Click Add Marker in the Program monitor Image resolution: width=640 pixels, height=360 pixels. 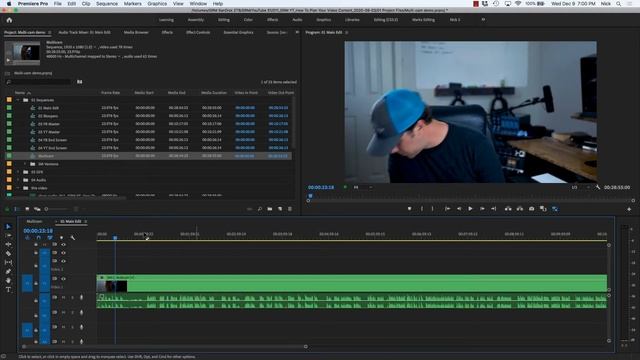pyautogui.click(x=409, y=209)
